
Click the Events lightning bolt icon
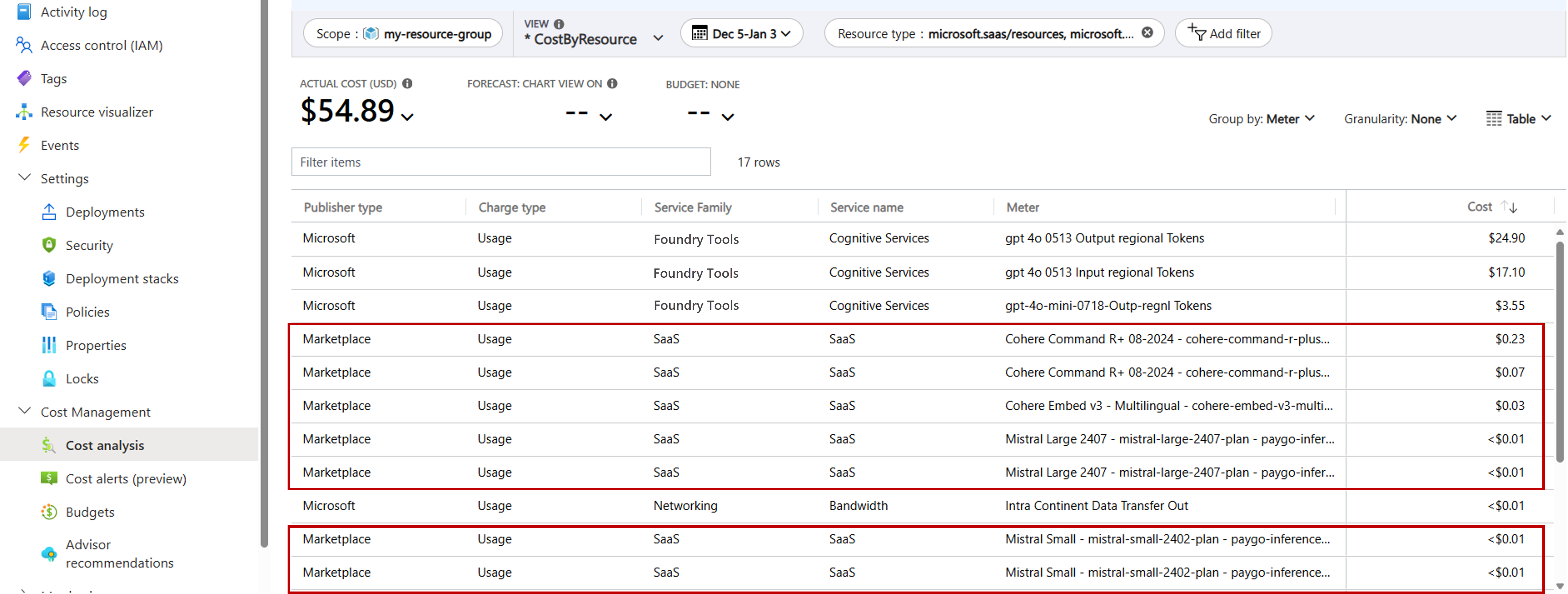24,145
